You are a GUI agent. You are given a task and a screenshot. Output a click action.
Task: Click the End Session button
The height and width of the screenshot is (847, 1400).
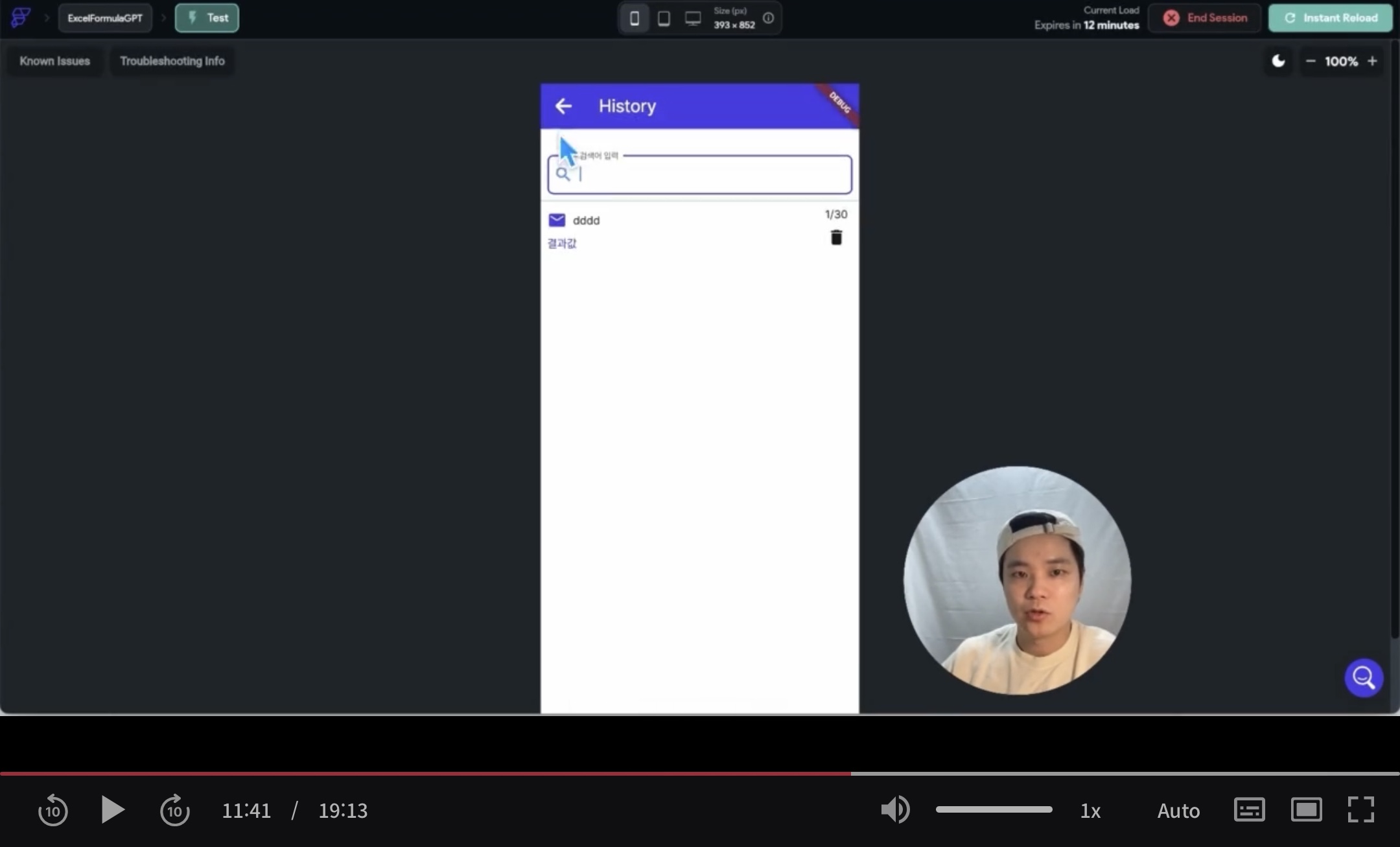[x=1205, y=18]
